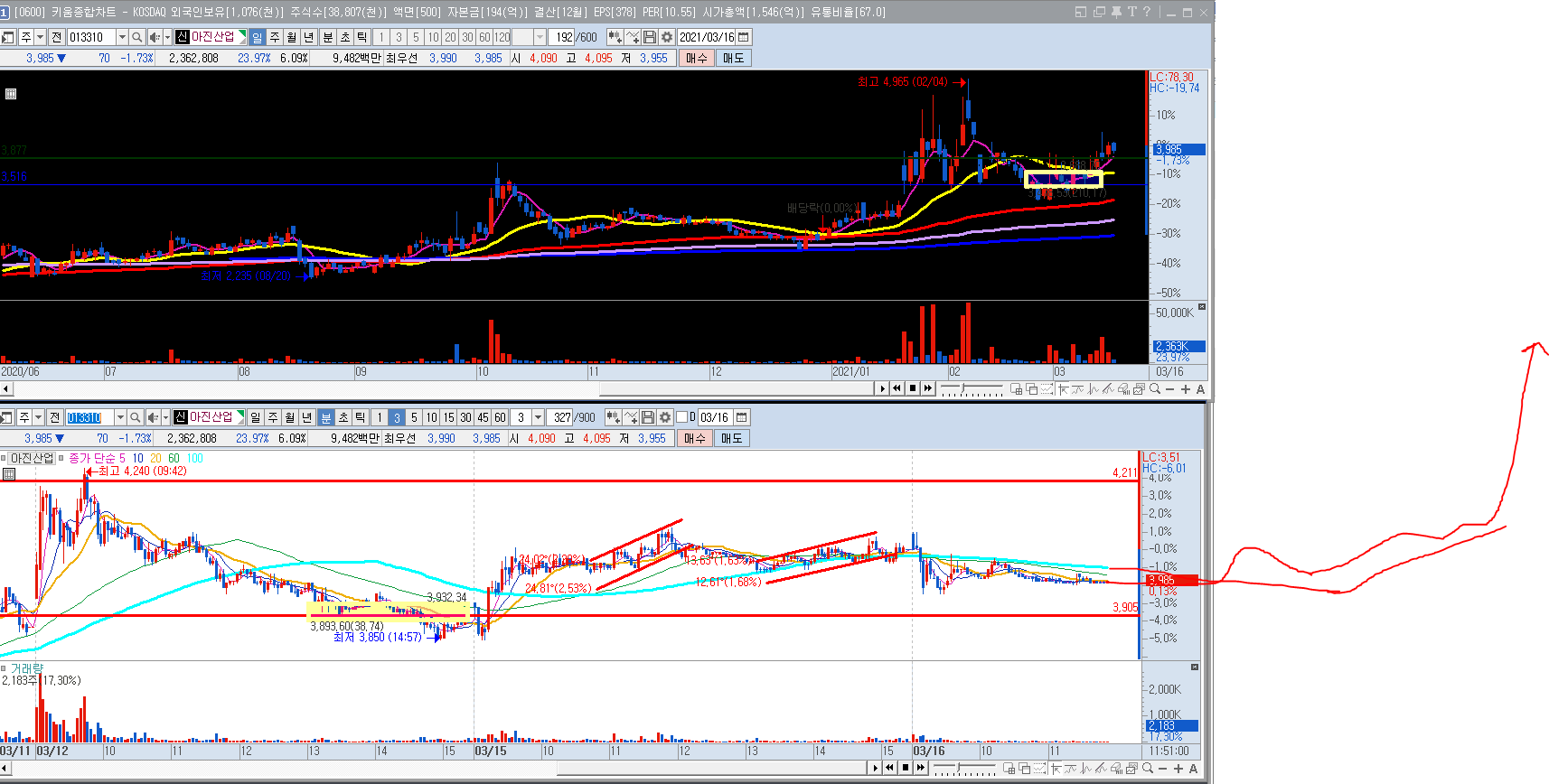Click upper chart horizontal scrollbar
The image size is (1549, 784).
[x=737, y=388]
